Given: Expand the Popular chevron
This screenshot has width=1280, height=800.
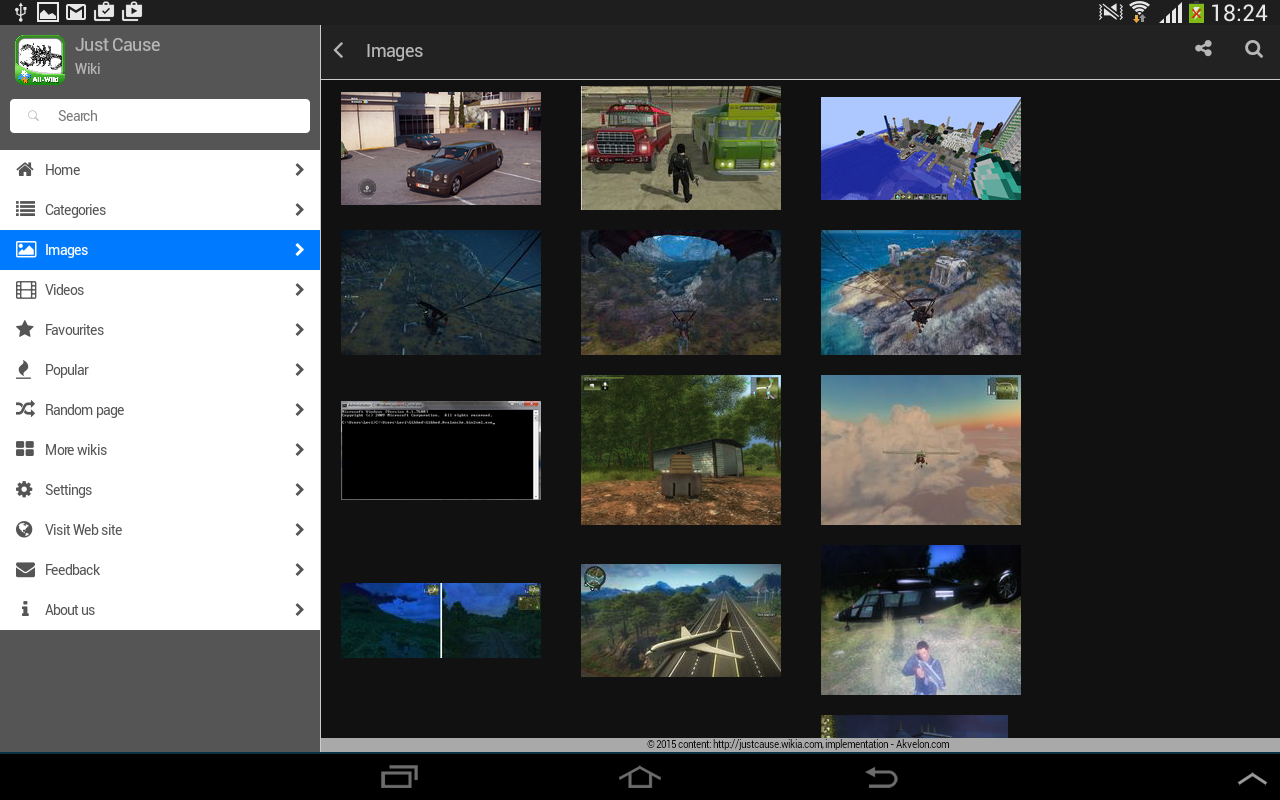Looking at the screenshot, I should (299, 370).
